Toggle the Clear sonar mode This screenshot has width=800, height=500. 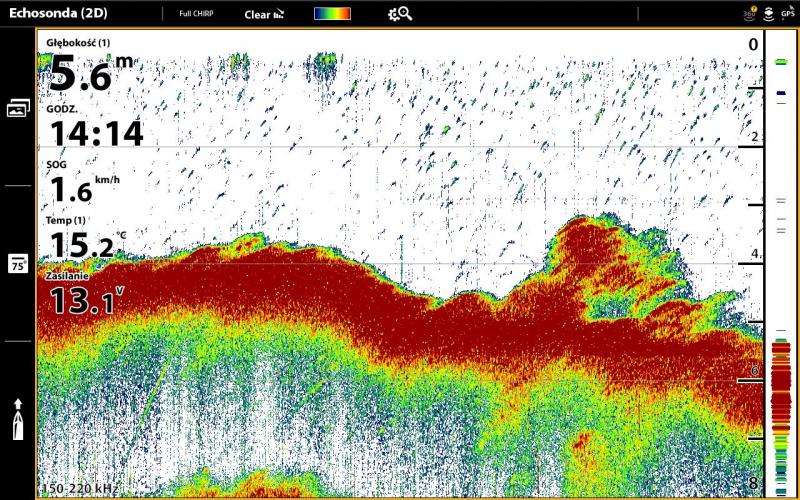click(264, 15)
